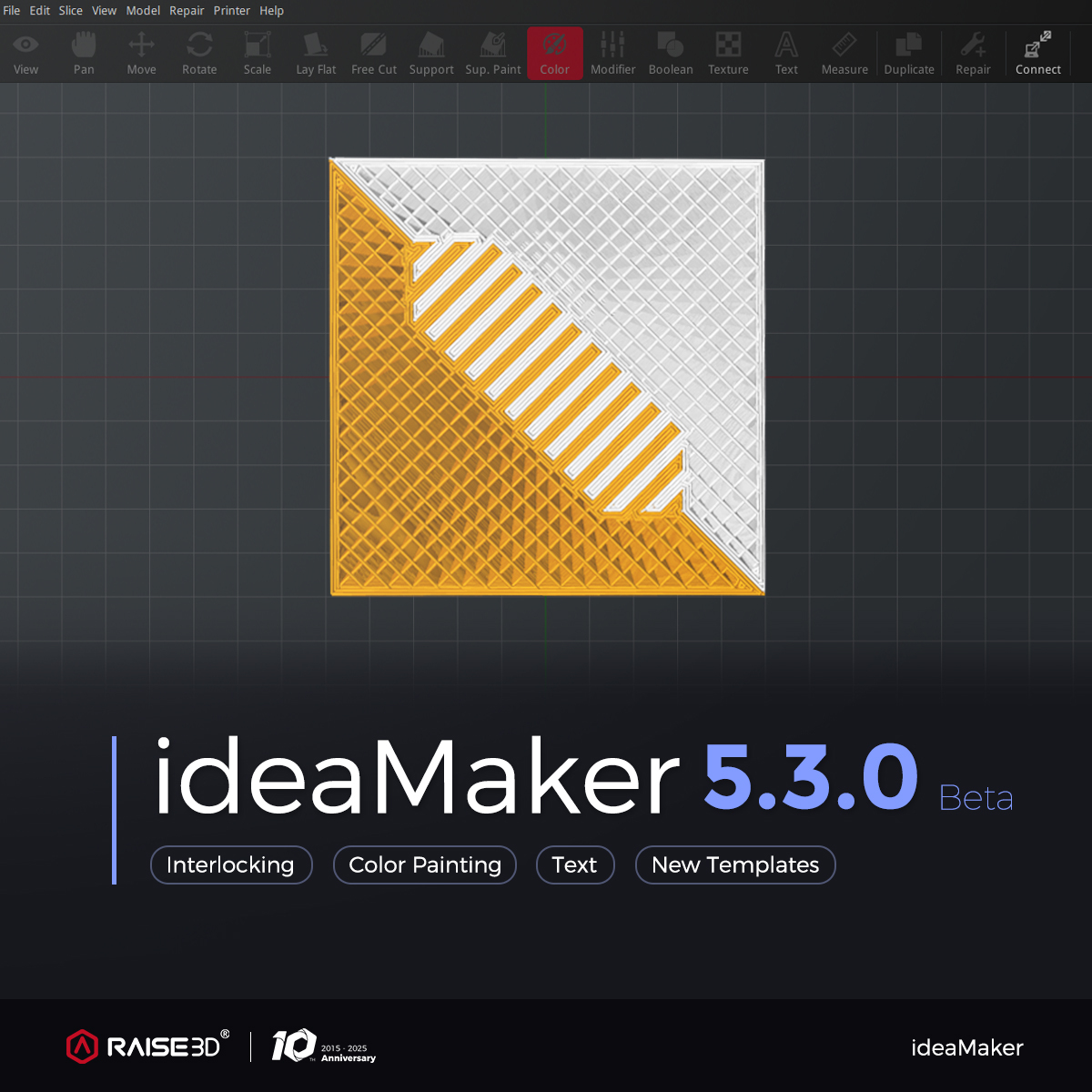Click the Connect printer icon
Viewport: 1092px width, 1092px height.
click(1038, 54)
